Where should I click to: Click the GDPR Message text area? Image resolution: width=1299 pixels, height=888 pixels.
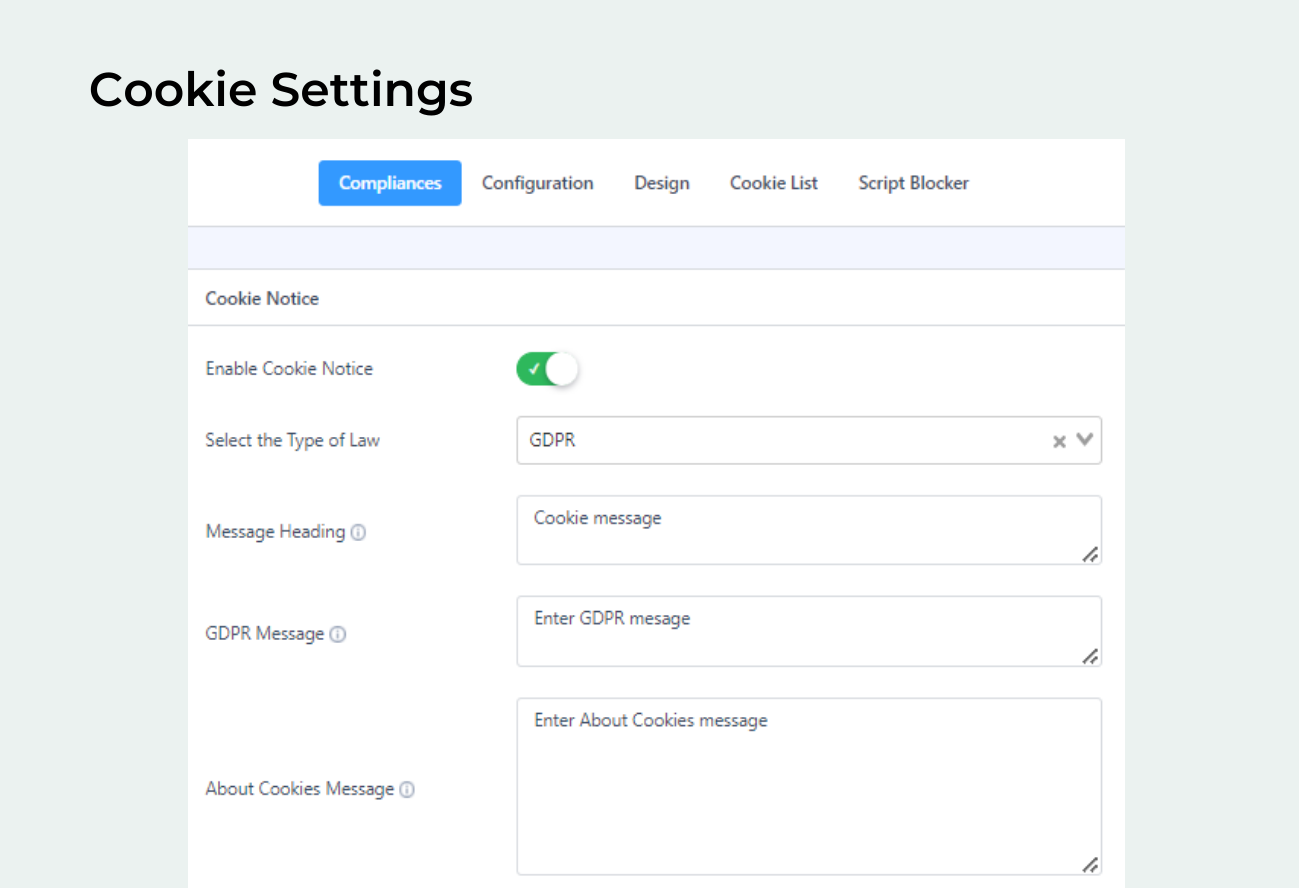(x=808, y=631)
